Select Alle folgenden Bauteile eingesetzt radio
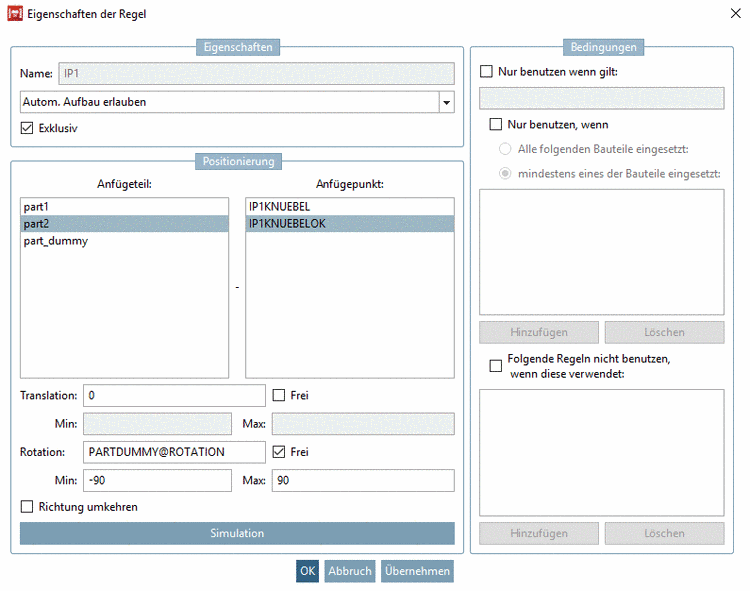This screenshot has height=591, width=750. pos(505,149)
